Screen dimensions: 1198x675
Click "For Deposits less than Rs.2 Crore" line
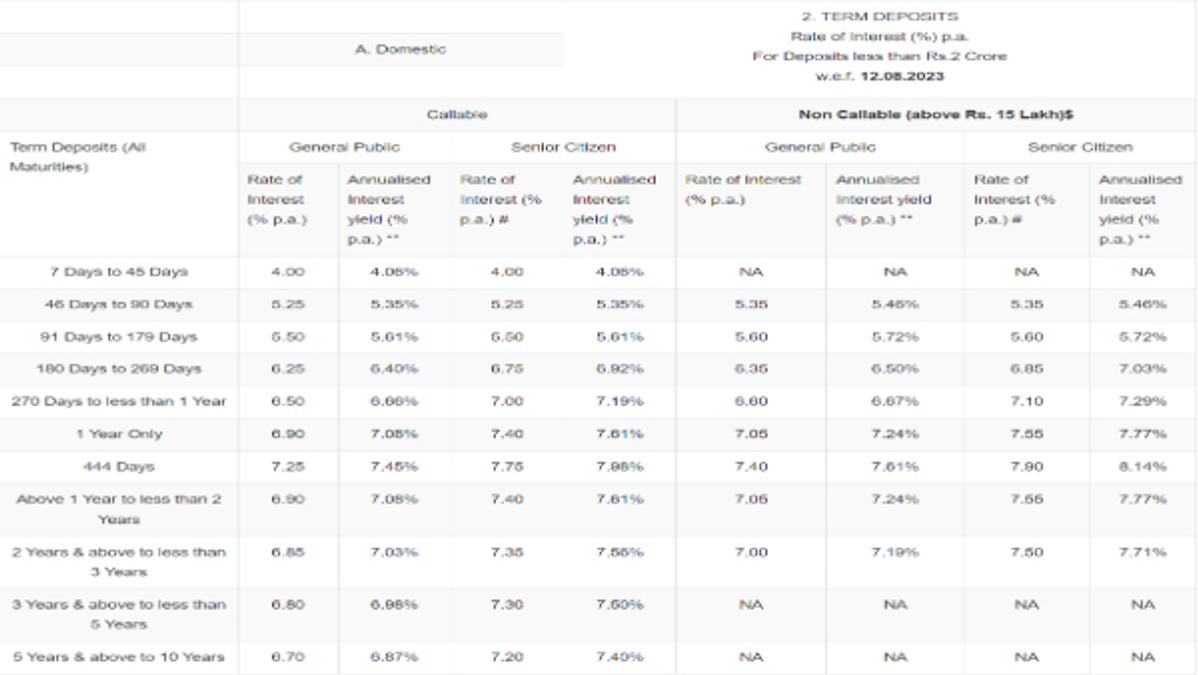879,56
